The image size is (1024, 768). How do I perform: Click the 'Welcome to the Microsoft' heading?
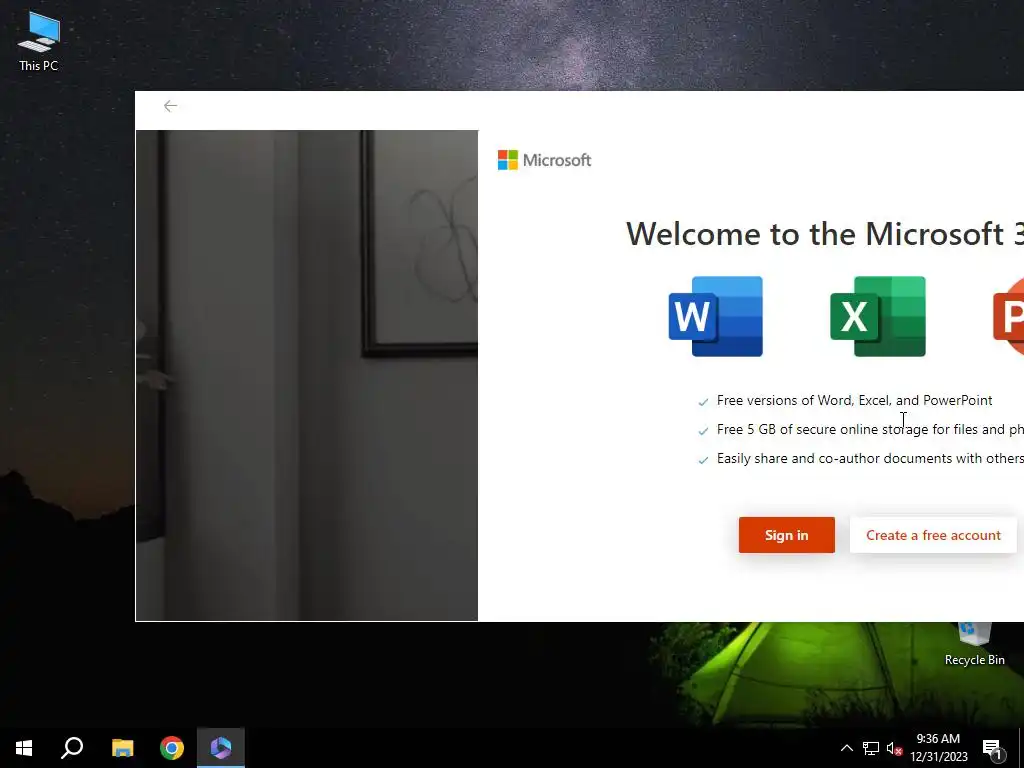coord(825,234)
